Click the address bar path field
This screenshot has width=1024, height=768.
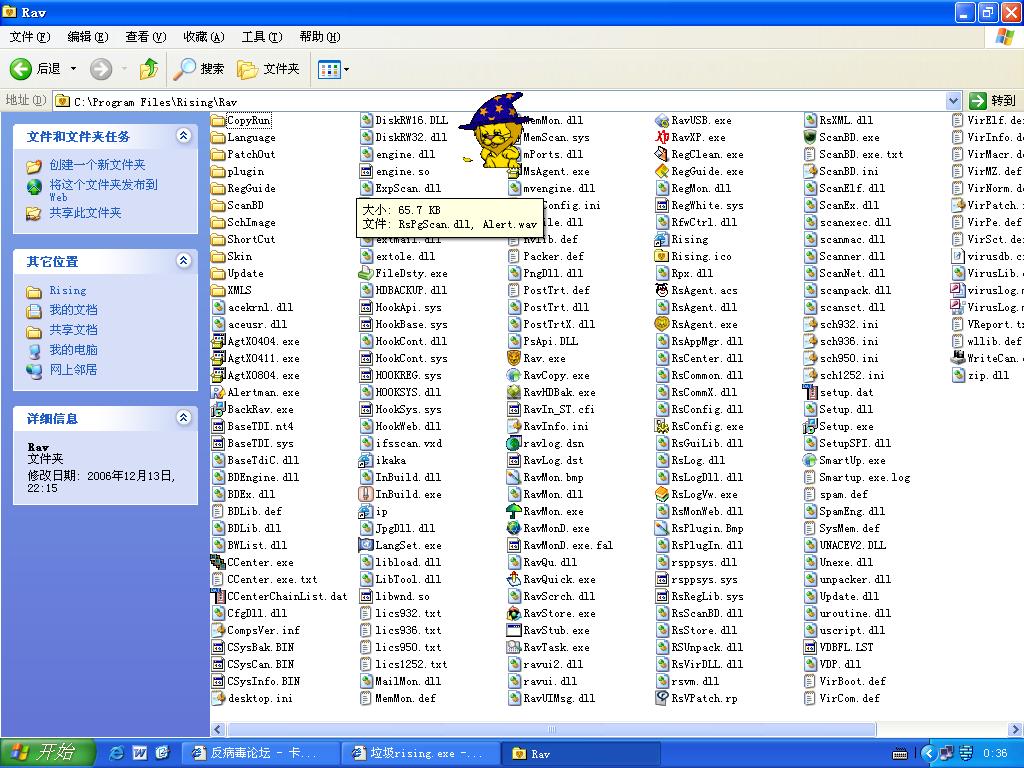coord(500,101)
